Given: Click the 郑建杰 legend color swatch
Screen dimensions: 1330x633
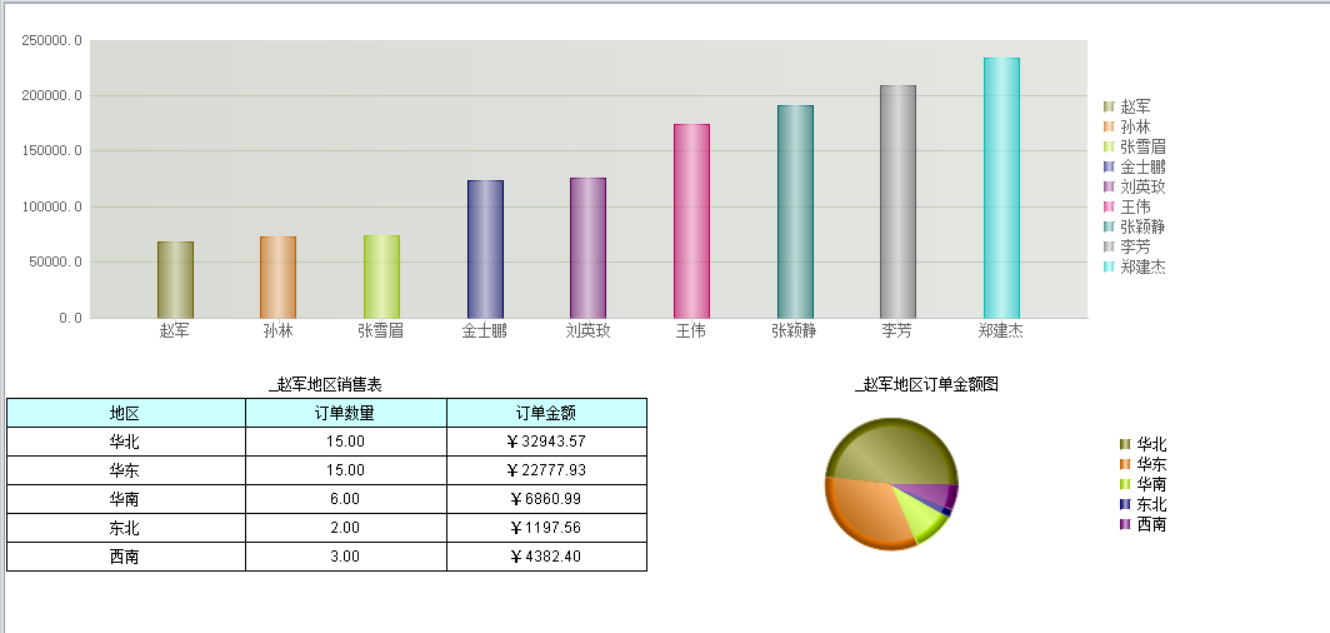Looking at the screenshot, I should coord(1108,266).
